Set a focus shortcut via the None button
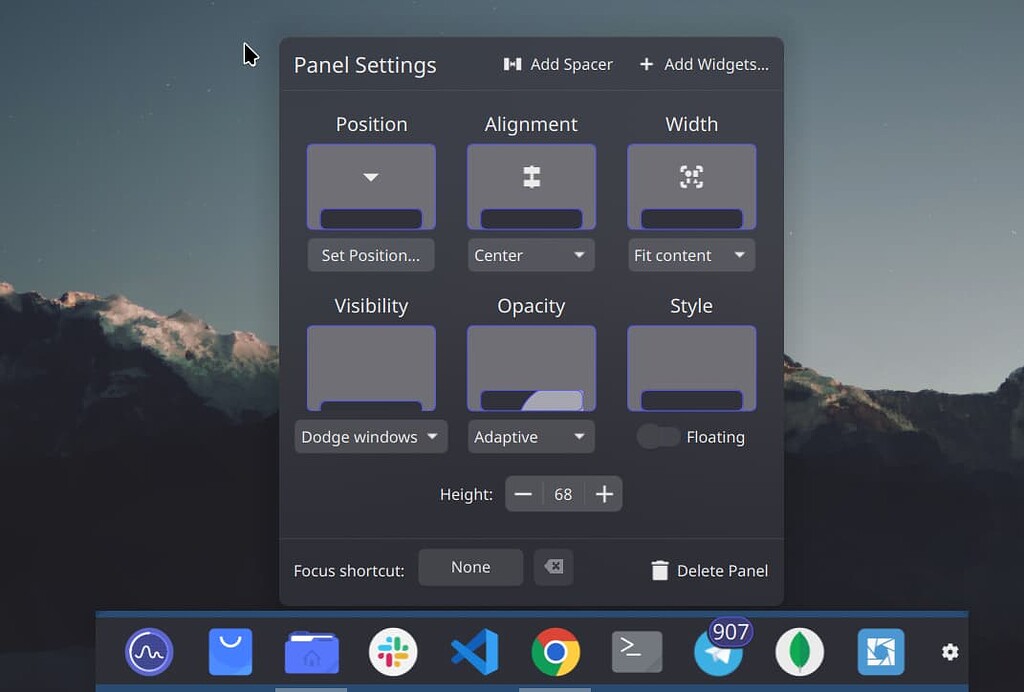This screenshot has height=692, width=1024. tap(470, 567)
